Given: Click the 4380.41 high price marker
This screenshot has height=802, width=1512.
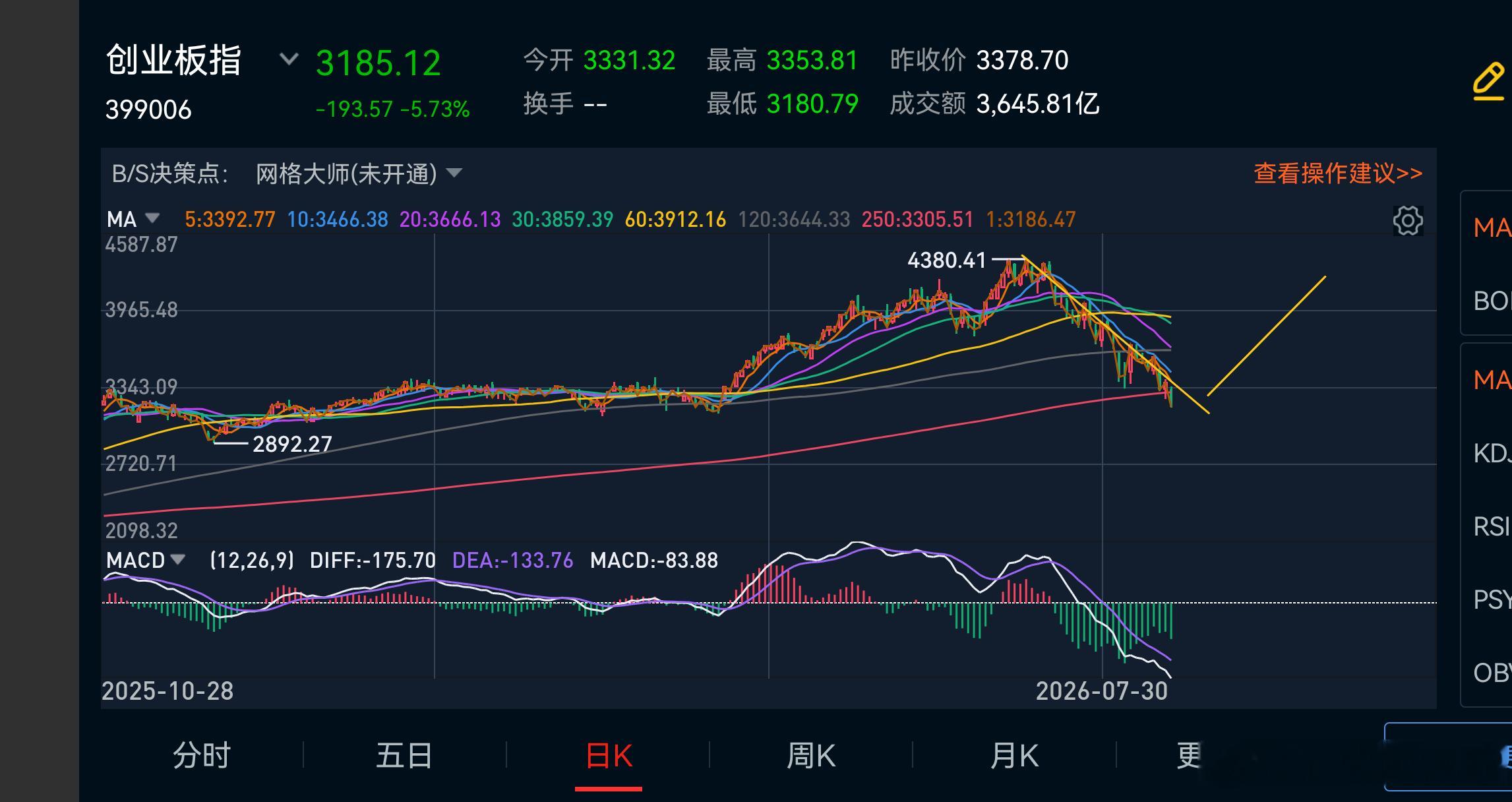Looking at the screenshot, I should click(946, 261).
